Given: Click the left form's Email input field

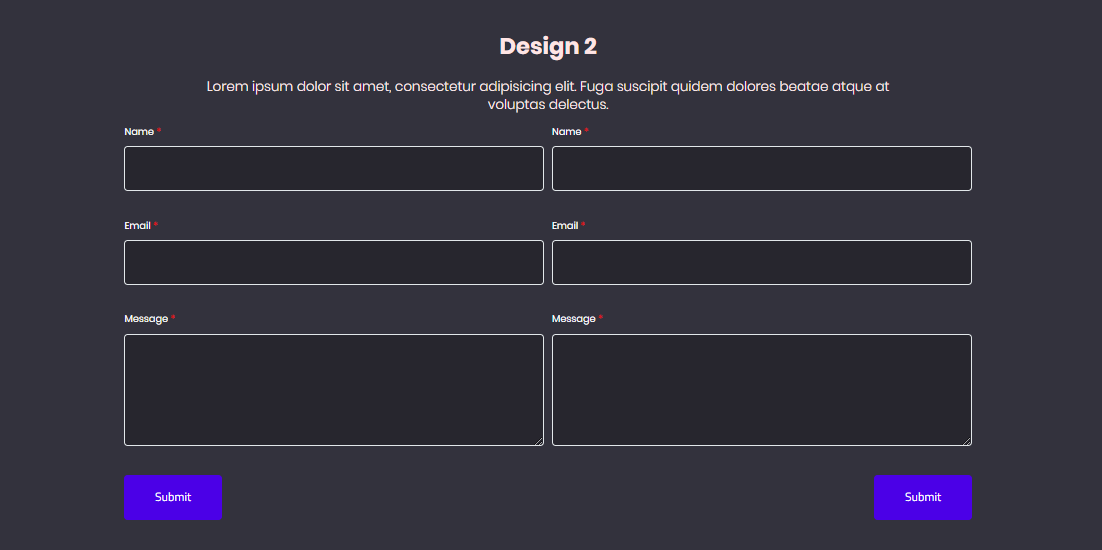Looking at the screenshot, I should 333,262.
